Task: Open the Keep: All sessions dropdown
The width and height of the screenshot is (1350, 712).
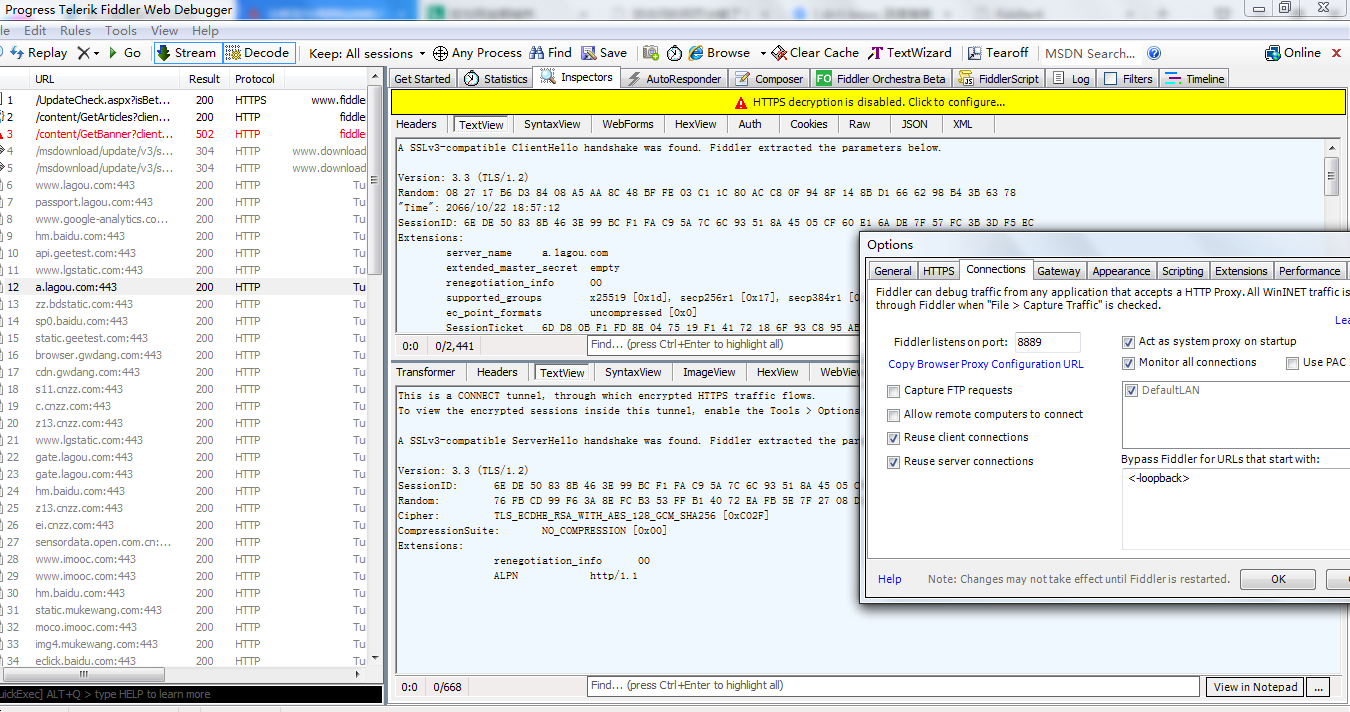Action: click(365, 53)
